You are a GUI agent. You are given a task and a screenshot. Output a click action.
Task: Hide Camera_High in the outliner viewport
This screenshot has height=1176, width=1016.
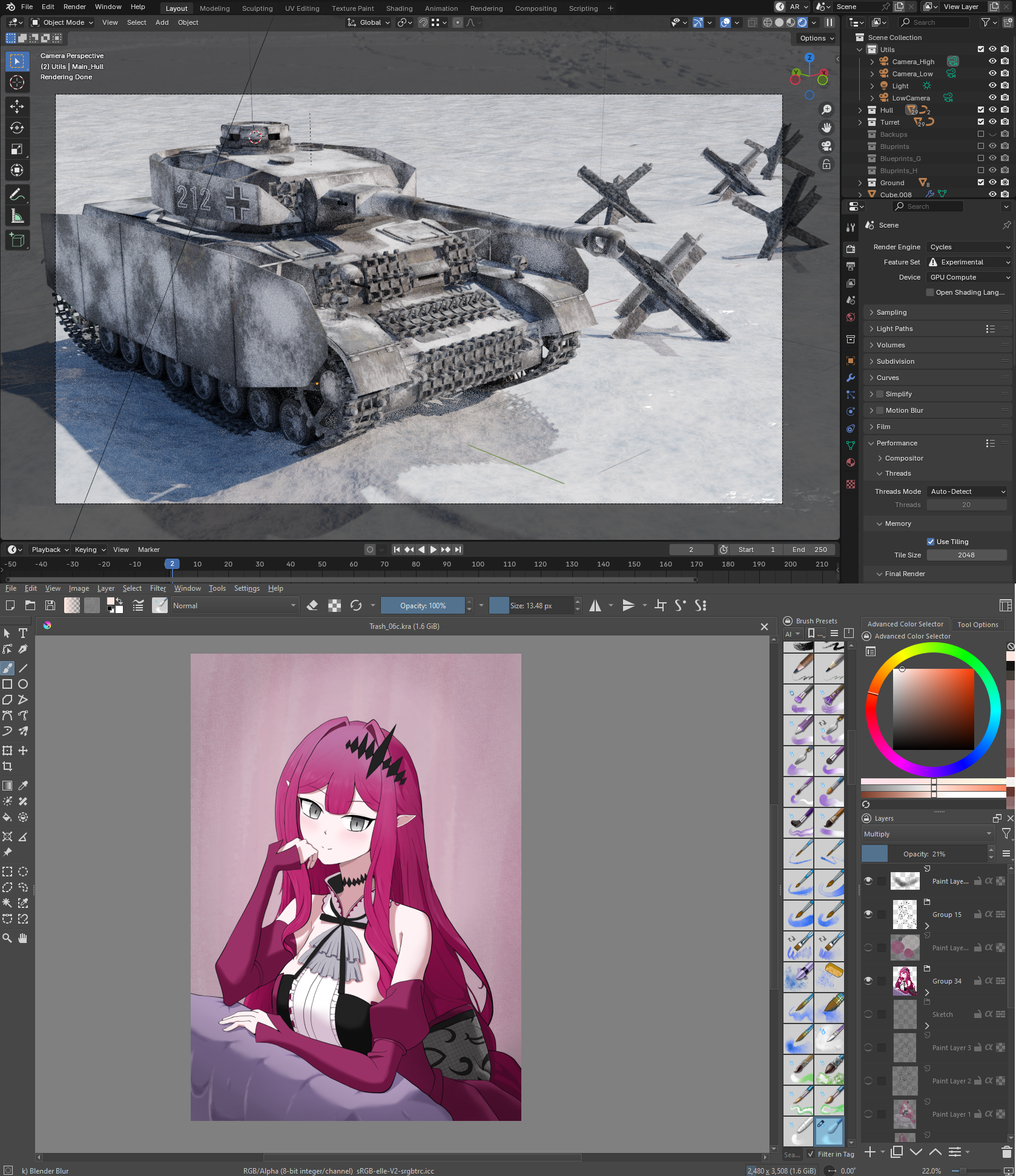click(992, 61)
